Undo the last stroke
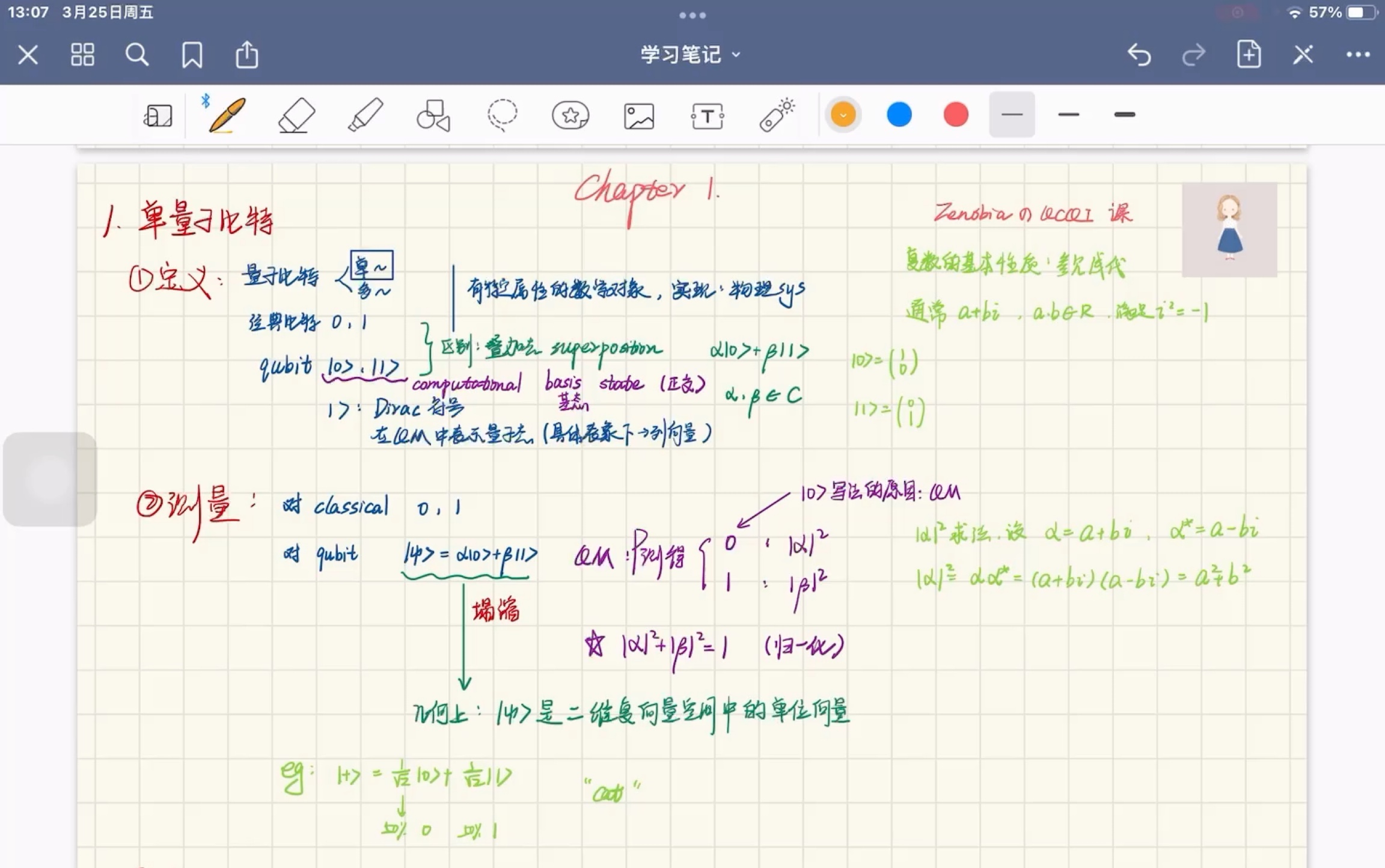This screenshot has height=868, width=1385. pos(1139,55)
